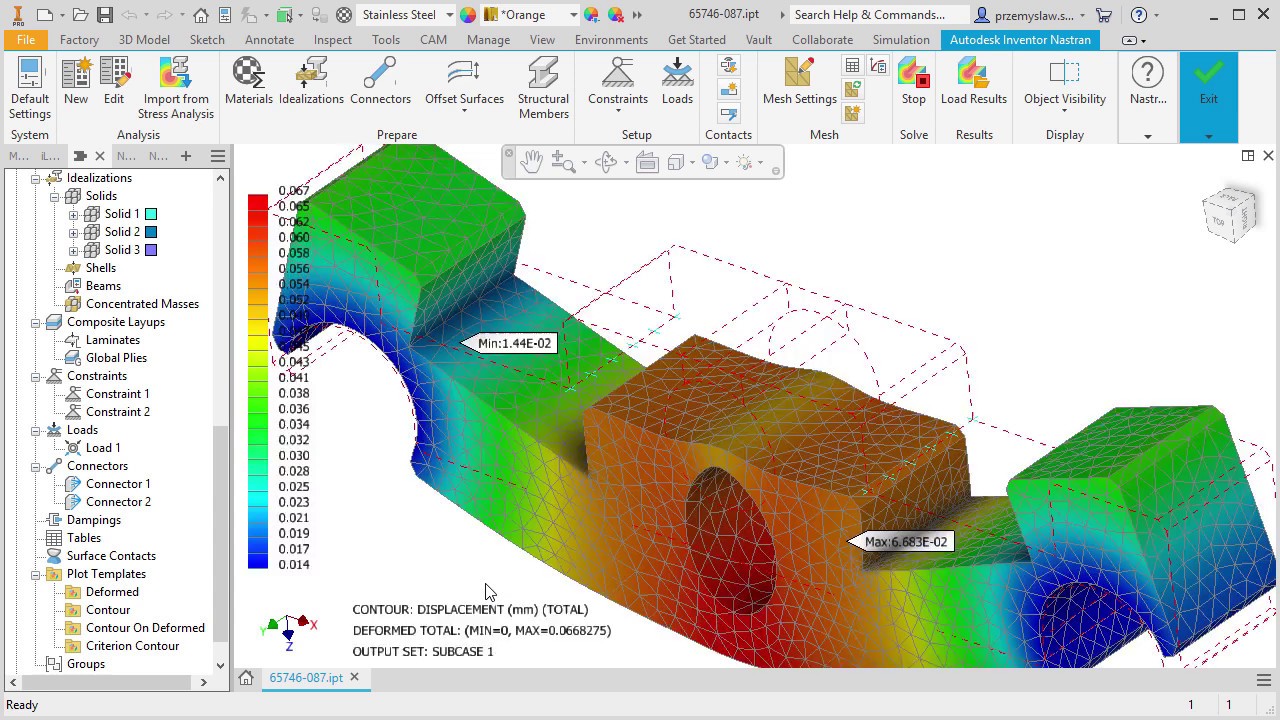Click the Solid 1 cyan color swatch
1280x720 pixels.
coord(151,214)
